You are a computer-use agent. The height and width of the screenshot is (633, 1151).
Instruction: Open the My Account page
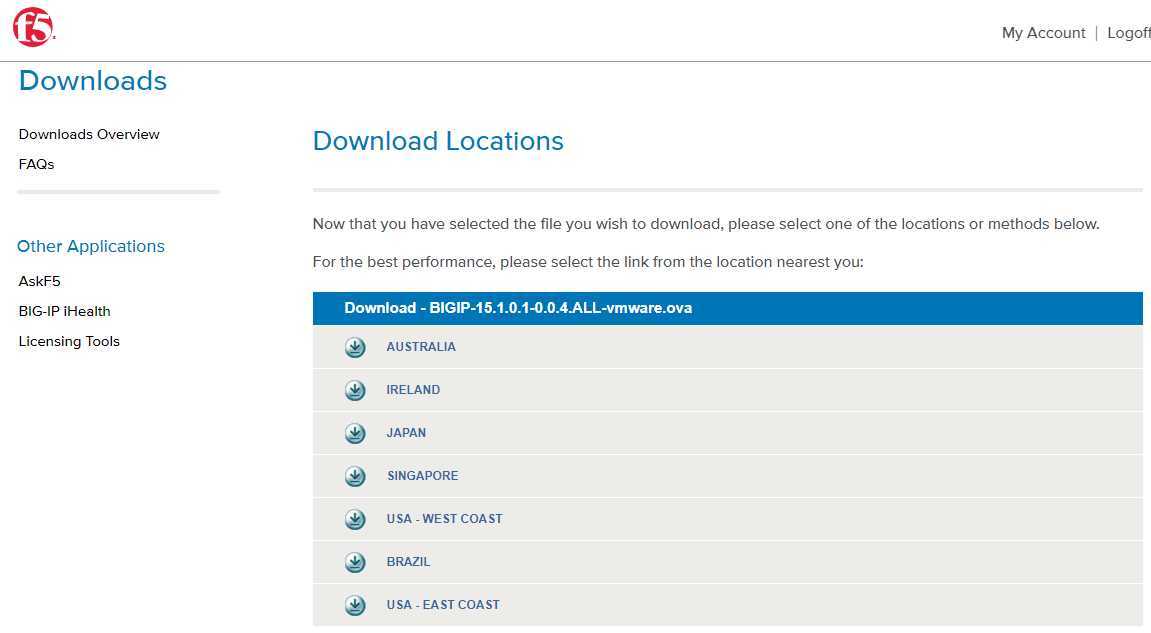(x=1043, y=33)
